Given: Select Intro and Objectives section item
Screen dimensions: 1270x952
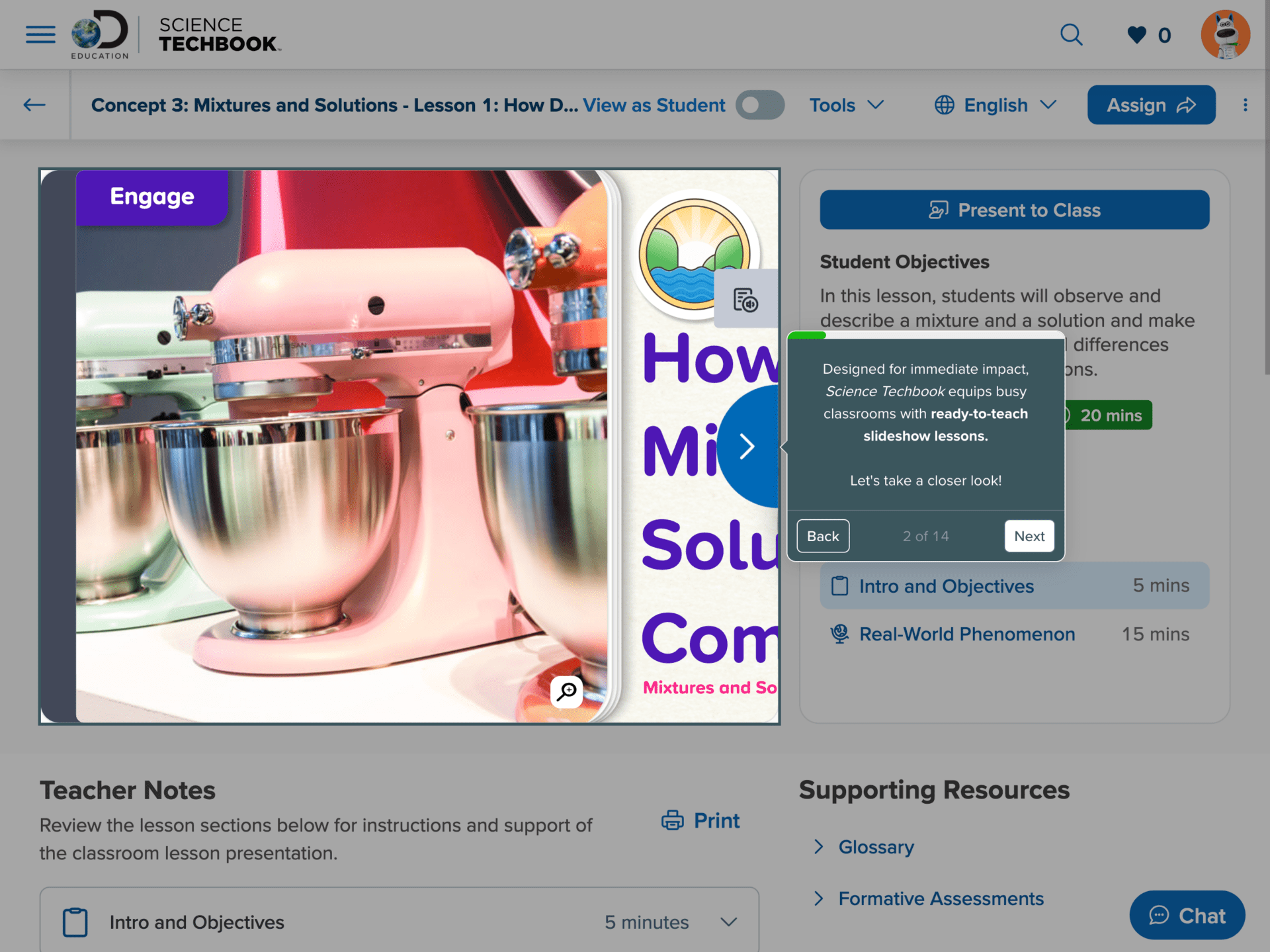Looking at the screenshot, I should [x=946, y=586].
